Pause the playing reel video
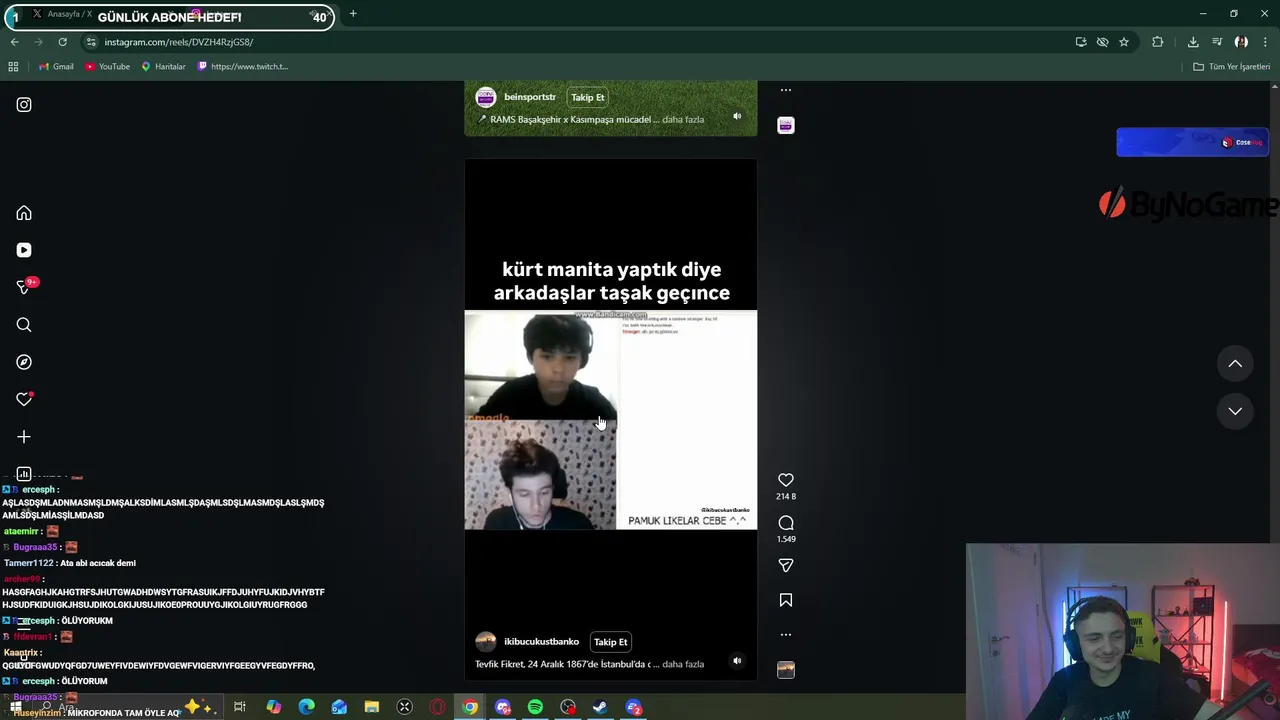Screen dimensions: 1280x720 click(611, 419)
